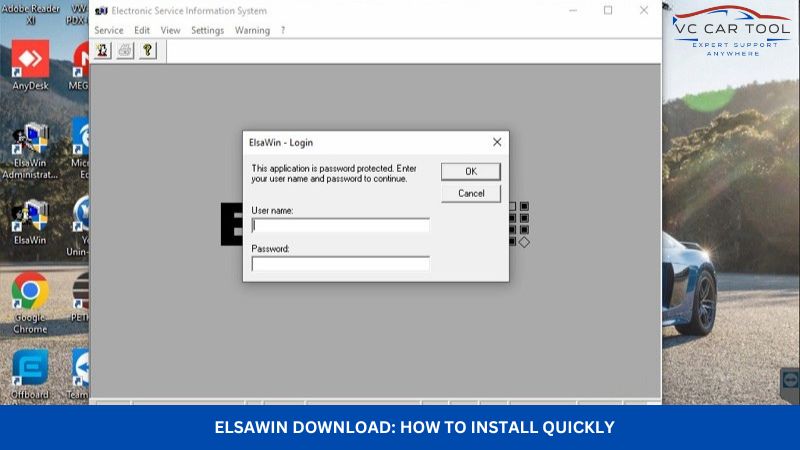The width and height of the screenshot is (800, 450).
Task: Maximize the Electronic Service Information System window
Action: point(608,10)
